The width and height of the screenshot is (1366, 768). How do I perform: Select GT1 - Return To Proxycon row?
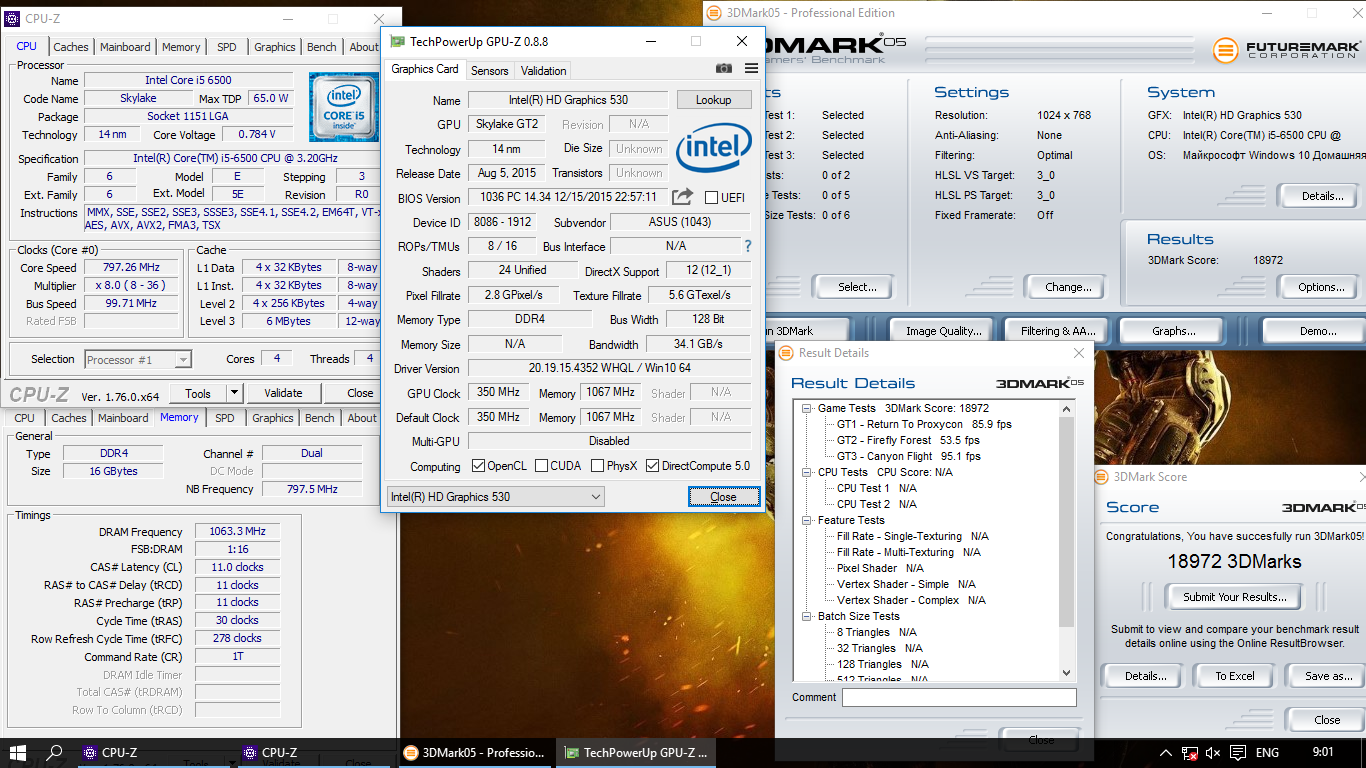click(x=924, y=424)
